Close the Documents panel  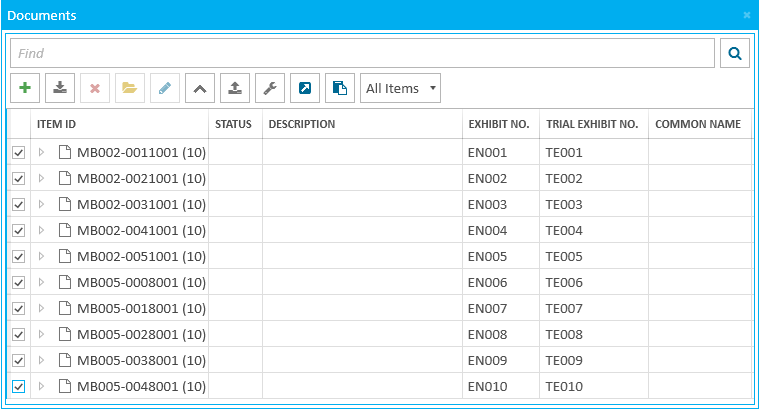click(x=747, y=16)
